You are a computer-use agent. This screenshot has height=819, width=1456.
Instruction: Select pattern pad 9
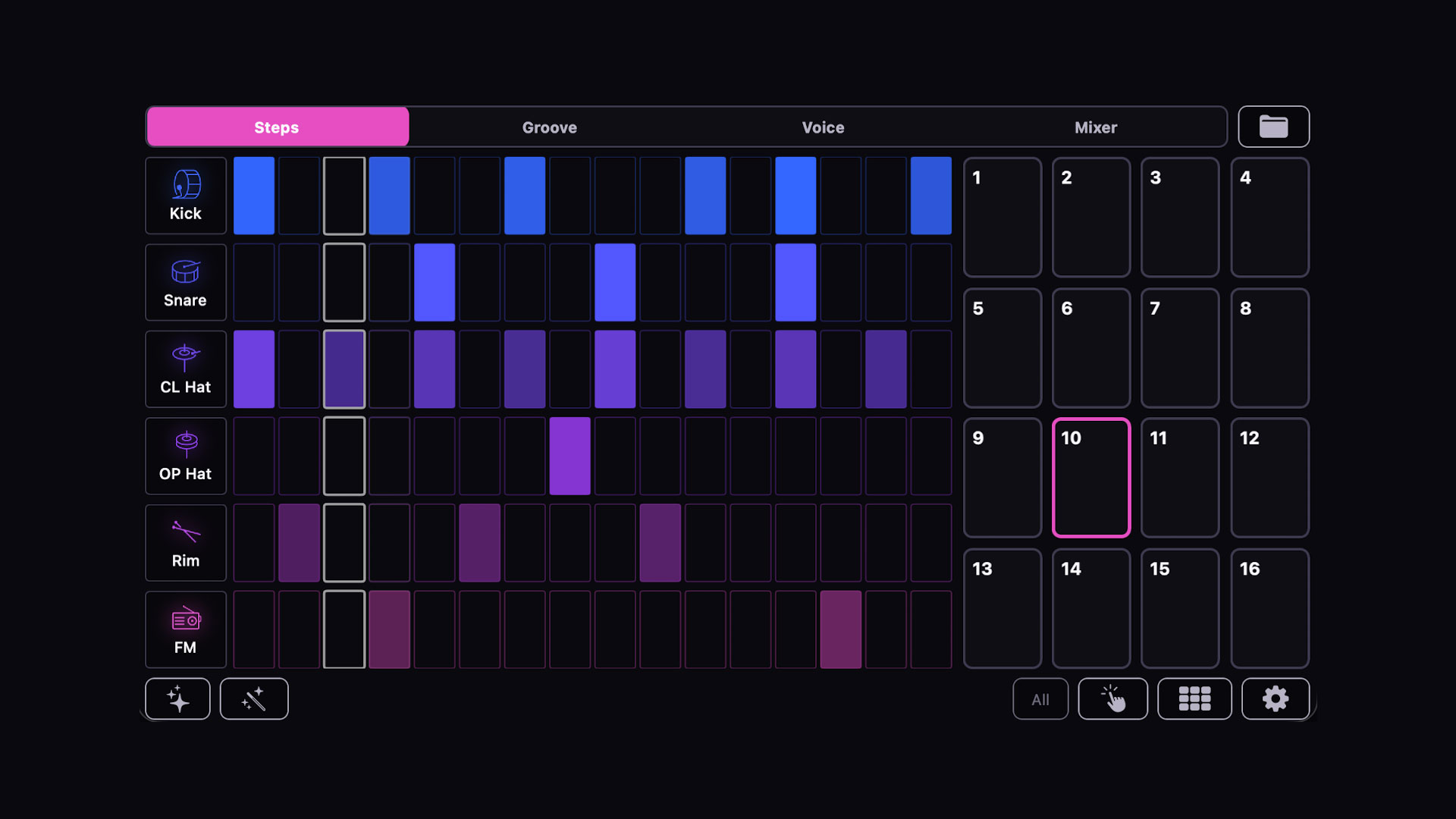pyautogui.click(x=1003, y=478)
